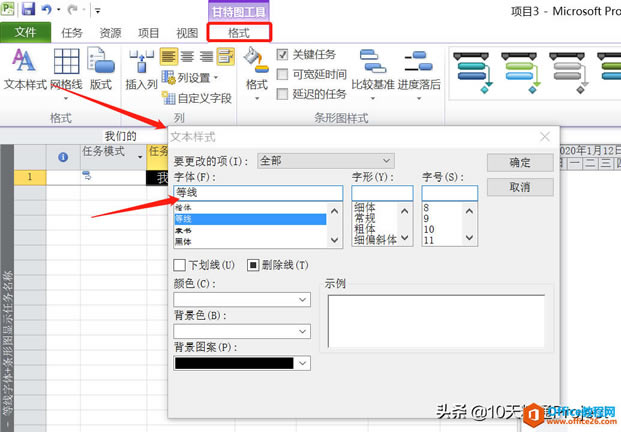Open the quick access toolbar customize arrow

98,10
